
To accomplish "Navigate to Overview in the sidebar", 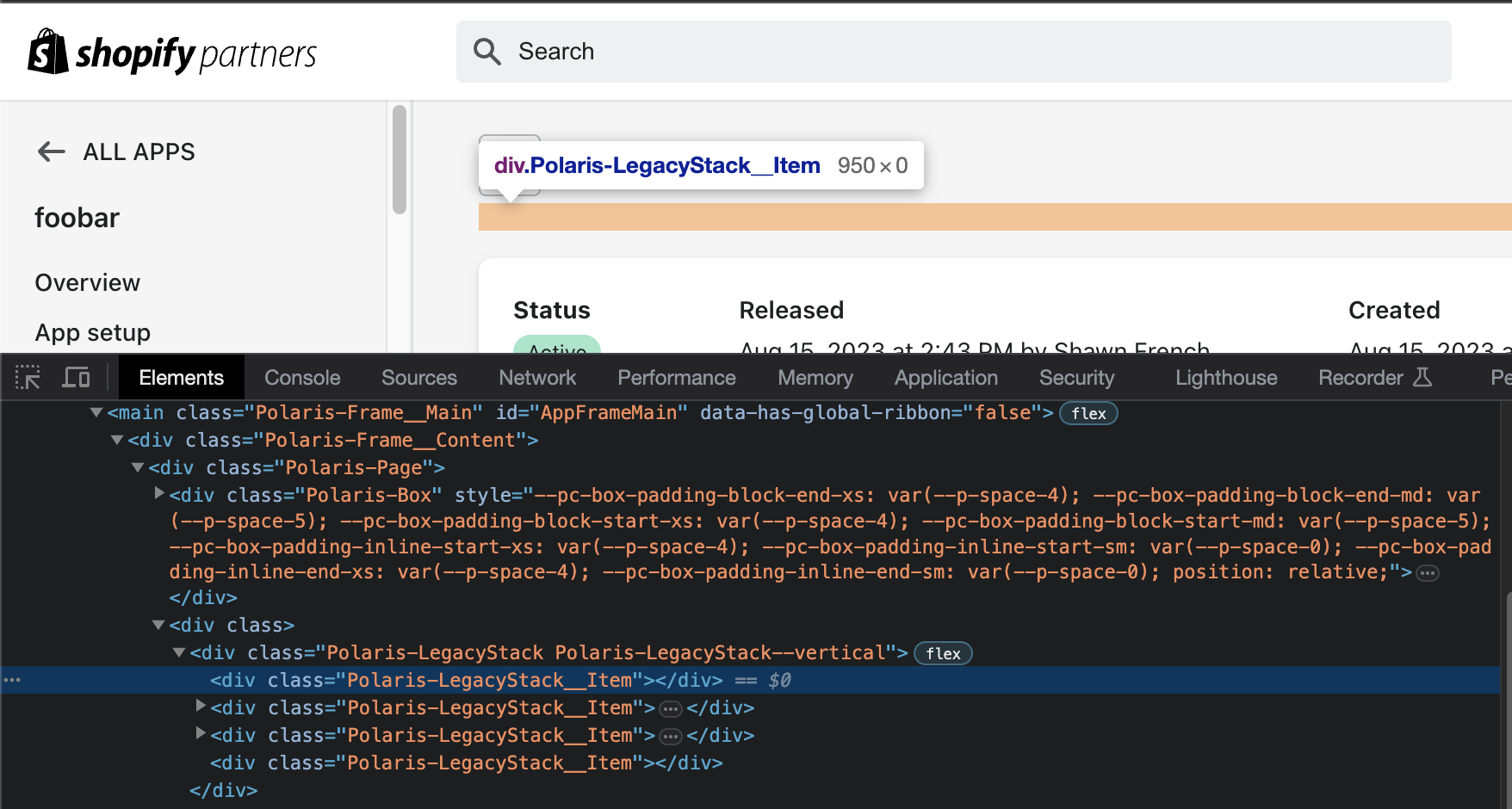I will click(x=87, y=282).
